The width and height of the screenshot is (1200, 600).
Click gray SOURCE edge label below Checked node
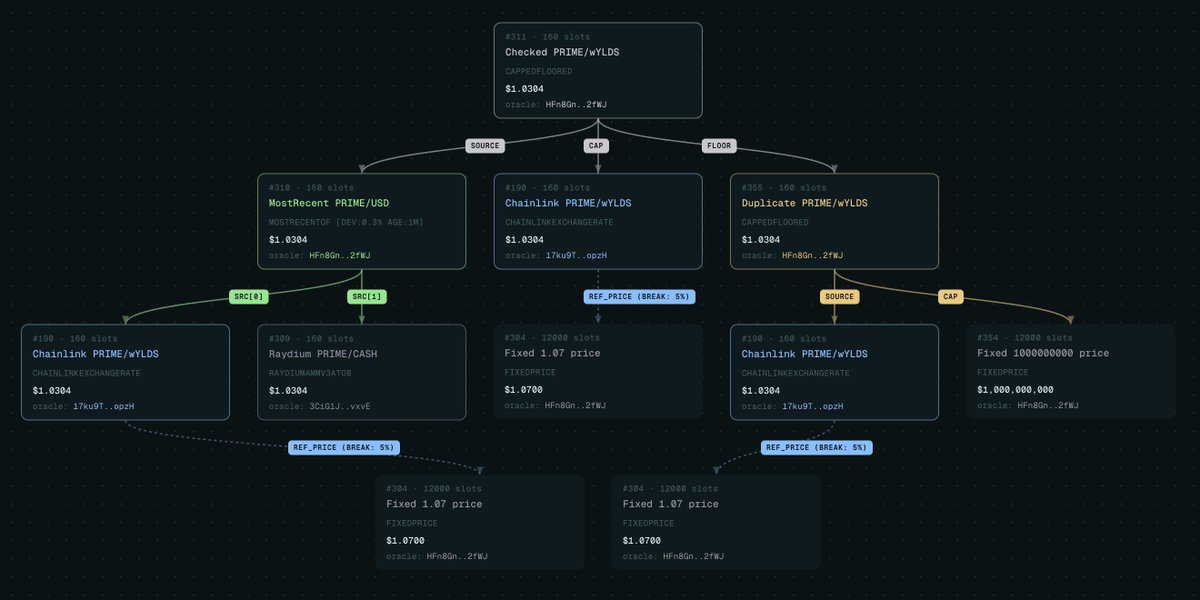point(484,146)
